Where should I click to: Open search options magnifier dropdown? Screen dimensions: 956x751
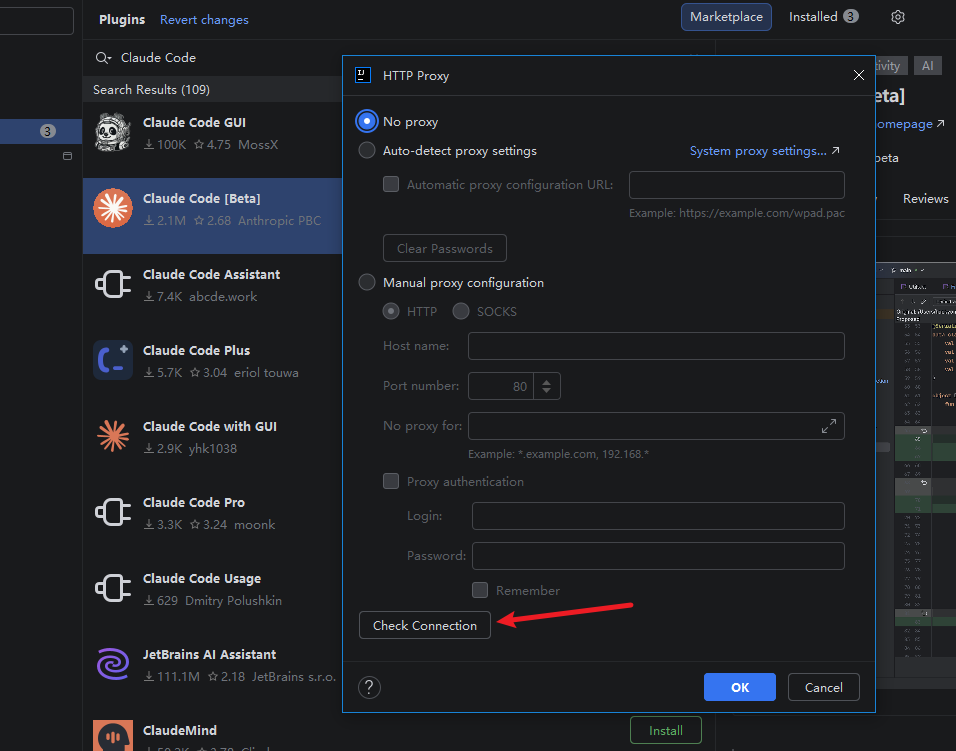(x=103, y=58)
